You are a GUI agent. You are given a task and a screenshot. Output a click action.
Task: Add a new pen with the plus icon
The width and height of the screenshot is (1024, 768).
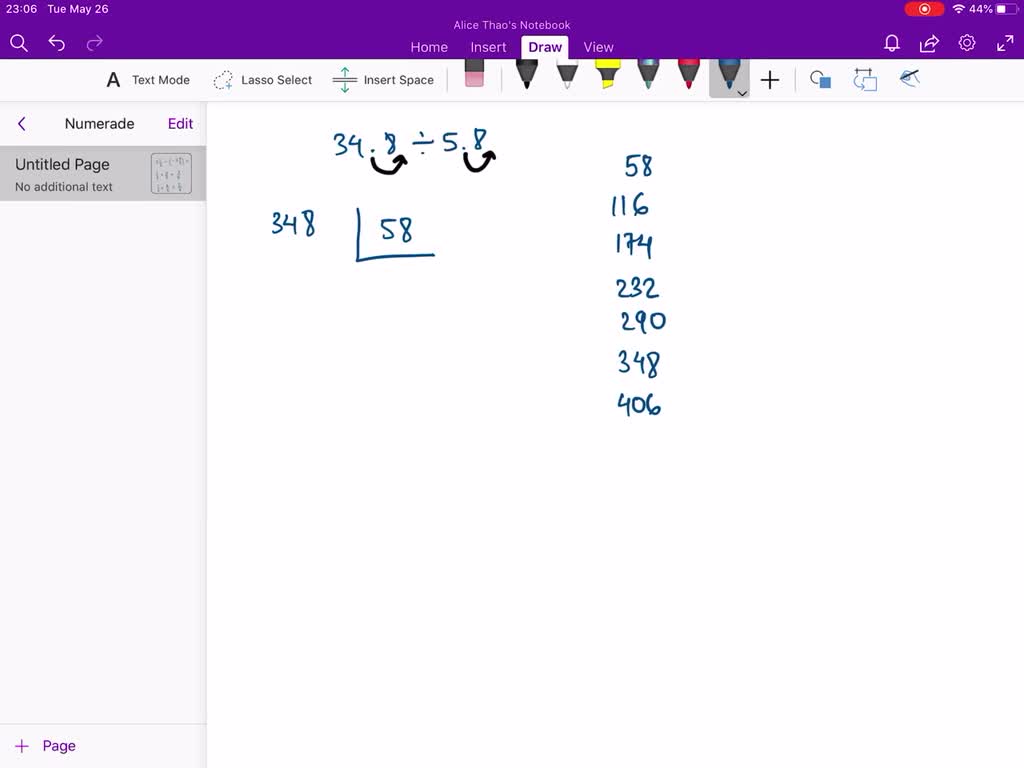[770, 80]
